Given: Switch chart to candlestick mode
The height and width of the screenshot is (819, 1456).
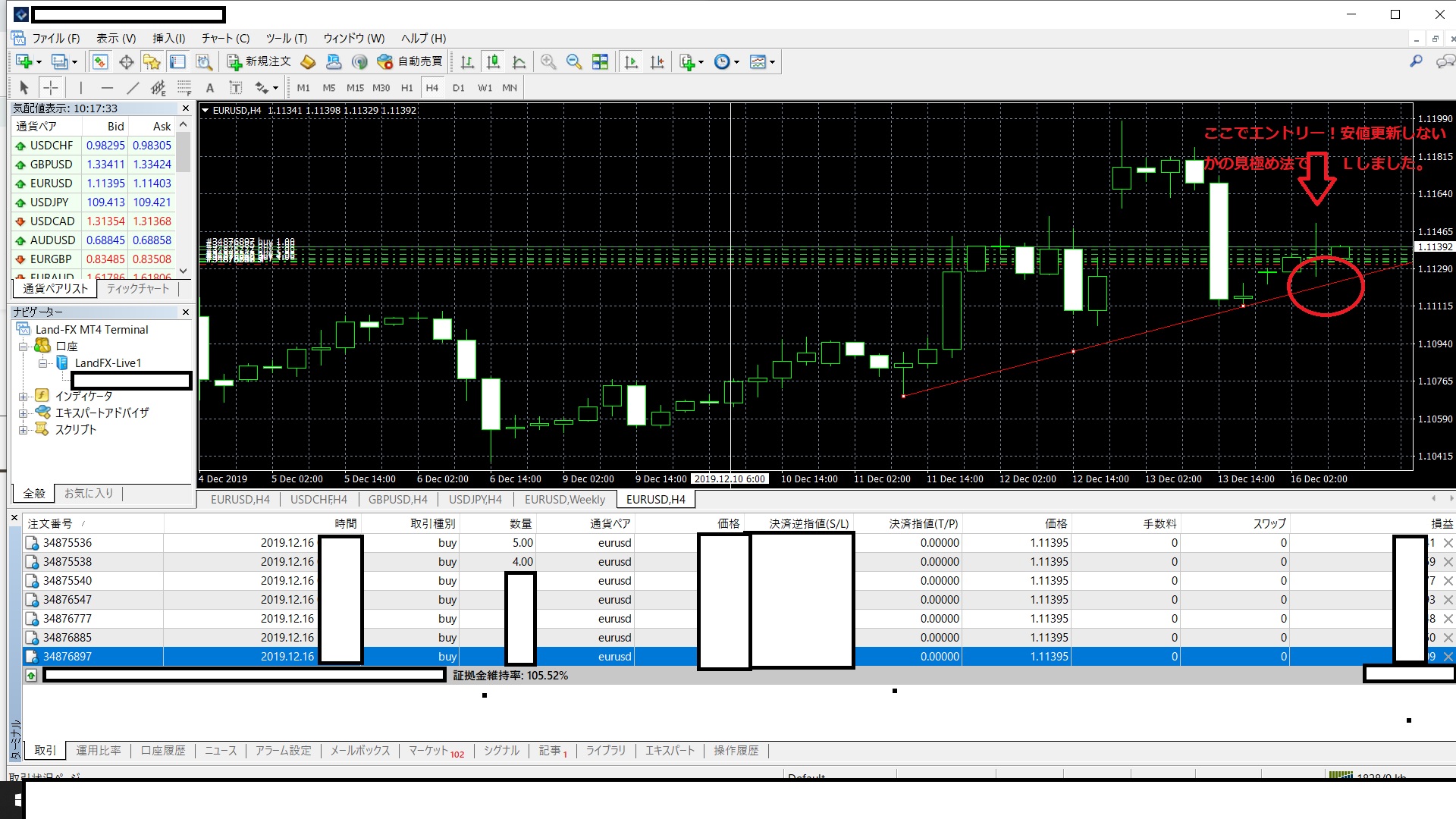Looking at the screenshot, I should click(x=493, y=61).
